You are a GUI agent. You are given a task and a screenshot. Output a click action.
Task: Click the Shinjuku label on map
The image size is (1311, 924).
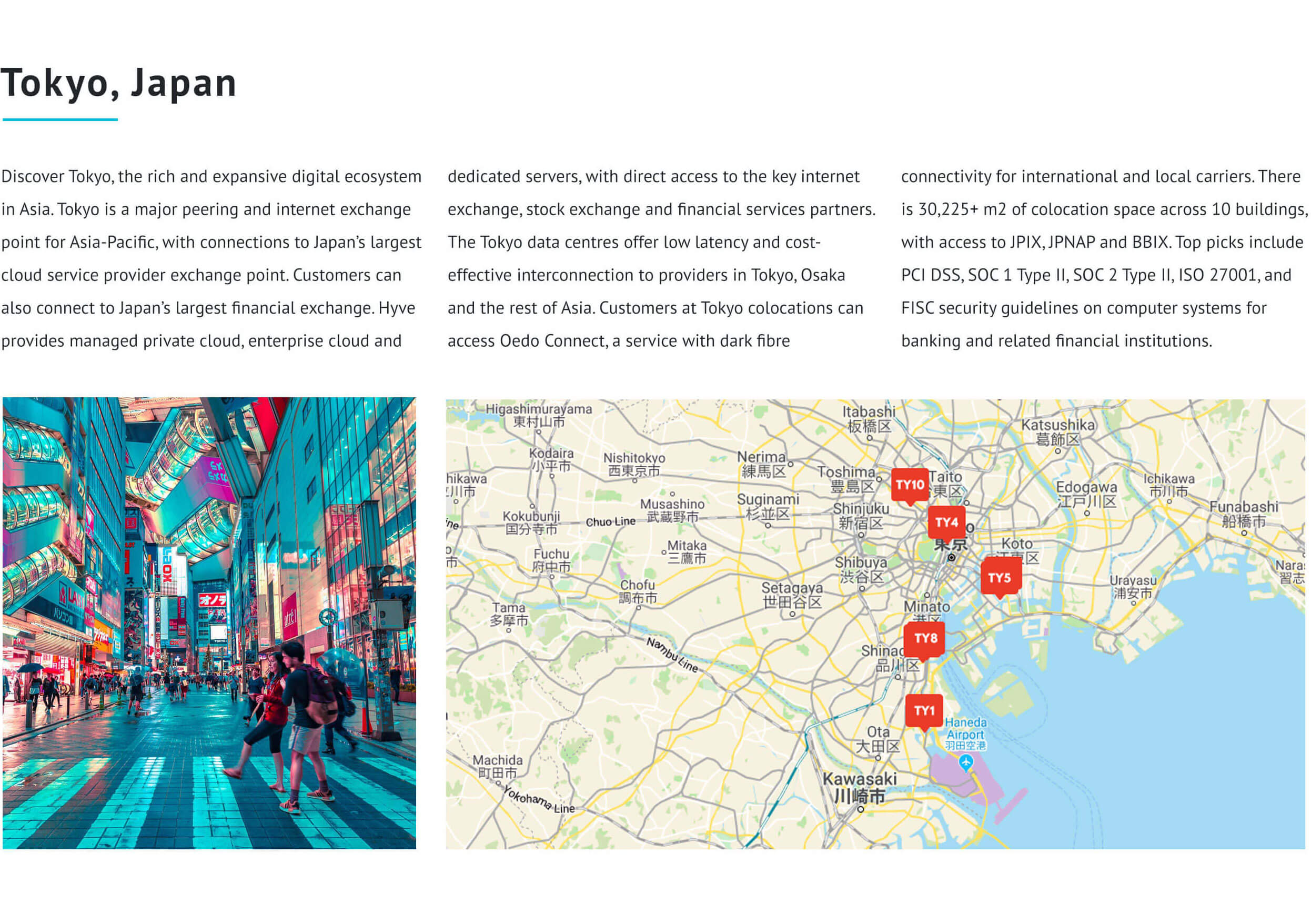pos(861,516)
